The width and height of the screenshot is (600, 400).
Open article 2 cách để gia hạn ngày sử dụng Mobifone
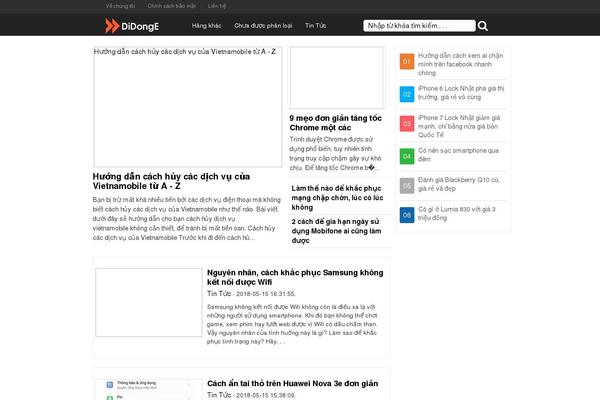tap(336, 231)
